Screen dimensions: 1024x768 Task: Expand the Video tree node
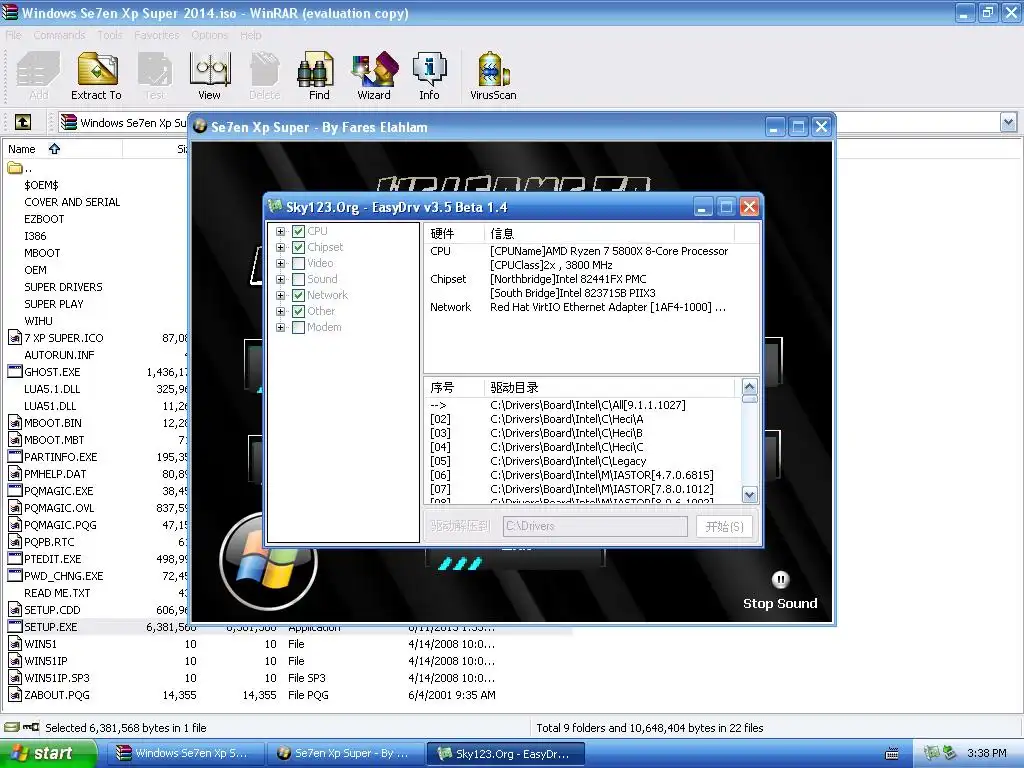[280, 263]
